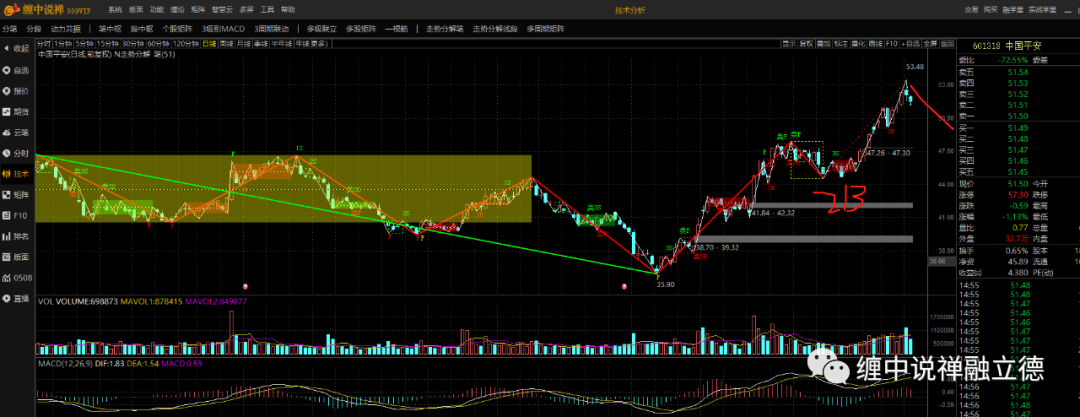This screenshot has width=1080, height=417.
Task: Open the 期货 futures sidebar item
Action: tap(17, 111)
